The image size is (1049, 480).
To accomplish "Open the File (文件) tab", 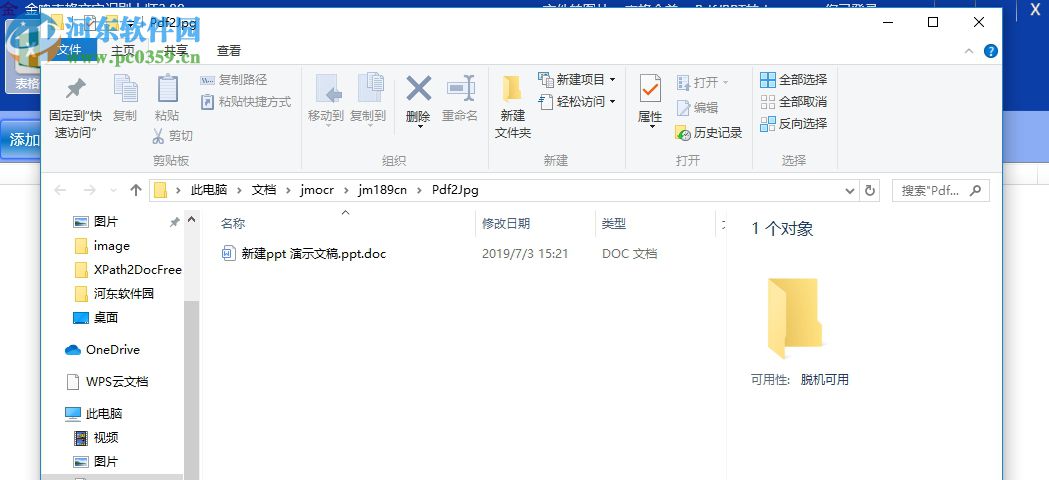I will pyautogui.click(x=69, y=50).
